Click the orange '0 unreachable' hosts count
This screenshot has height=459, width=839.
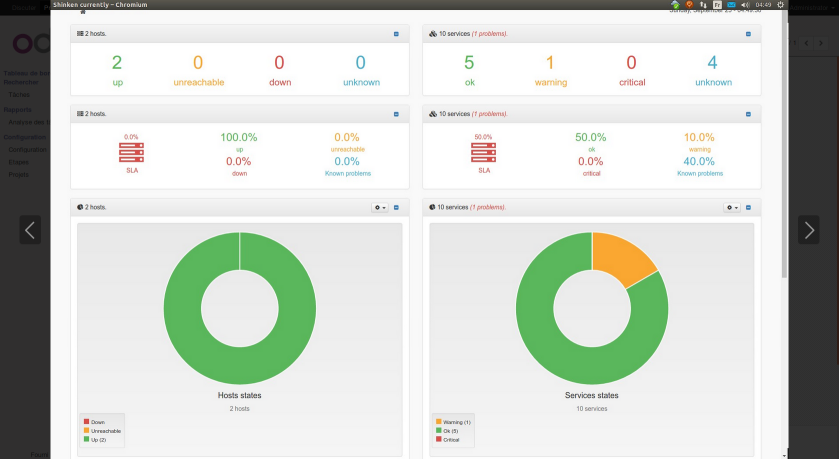[199, 71]
